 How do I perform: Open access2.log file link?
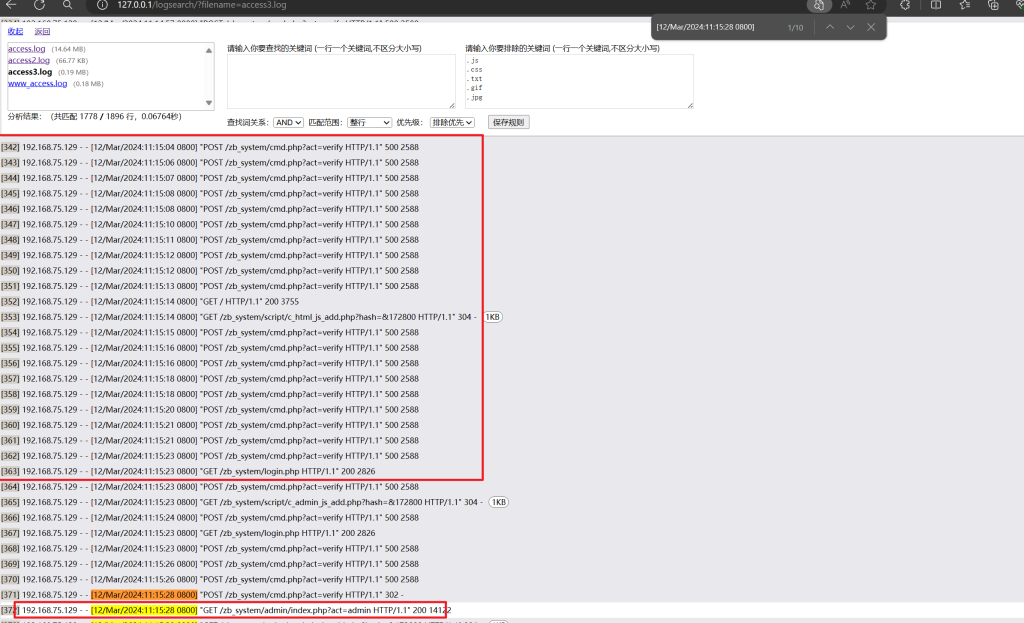pyautogui.click(x=28, y=60)
